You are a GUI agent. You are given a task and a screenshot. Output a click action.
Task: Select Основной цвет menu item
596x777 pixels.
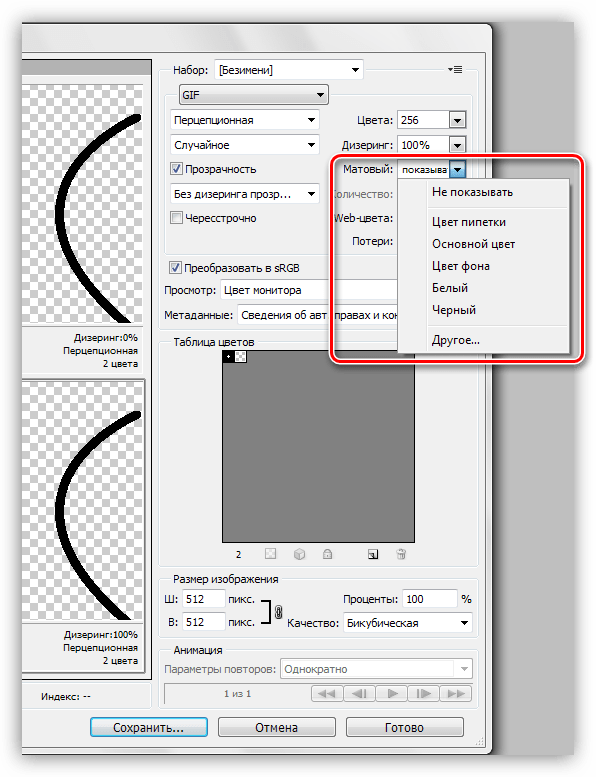tap(484, 244)
